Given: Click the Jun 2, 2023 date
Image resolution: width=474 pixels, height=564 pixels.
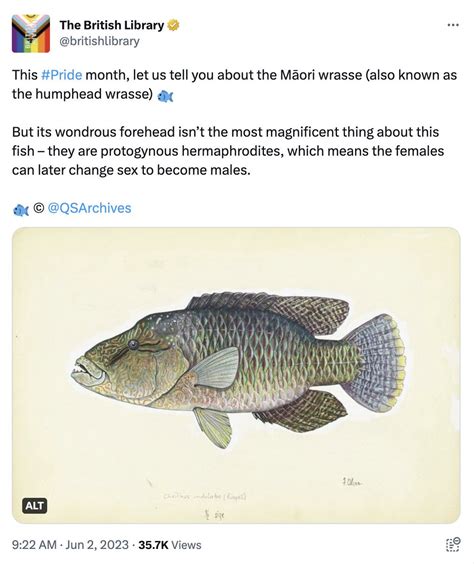Looking at the screenshot, I should [97, 545].
